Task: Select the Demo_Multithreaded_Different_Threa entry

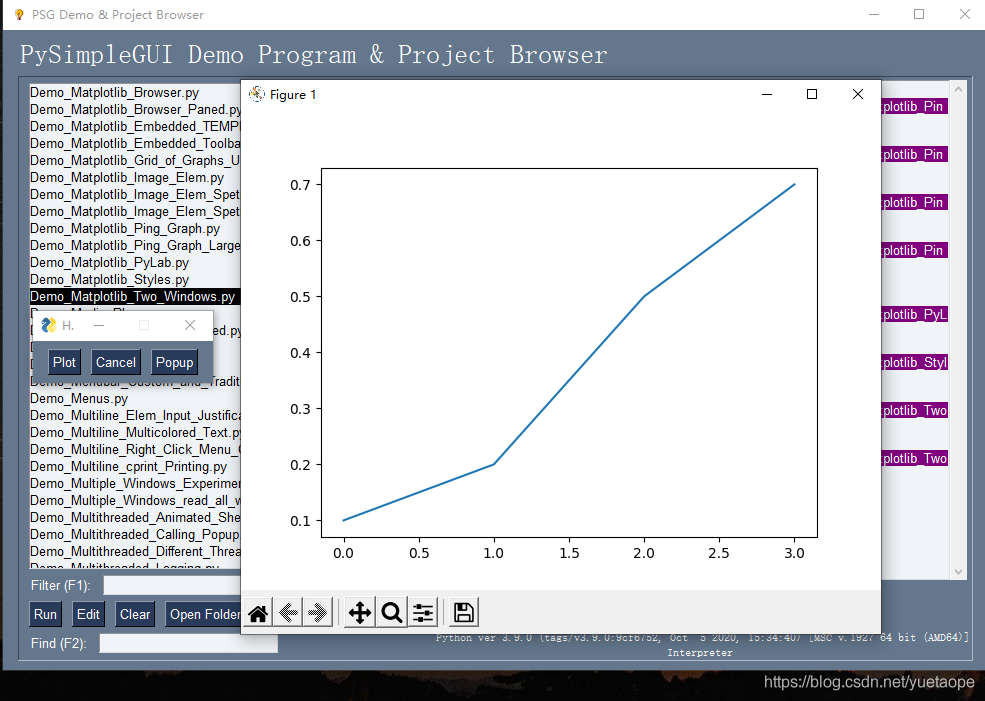Action: pos(135,551)
